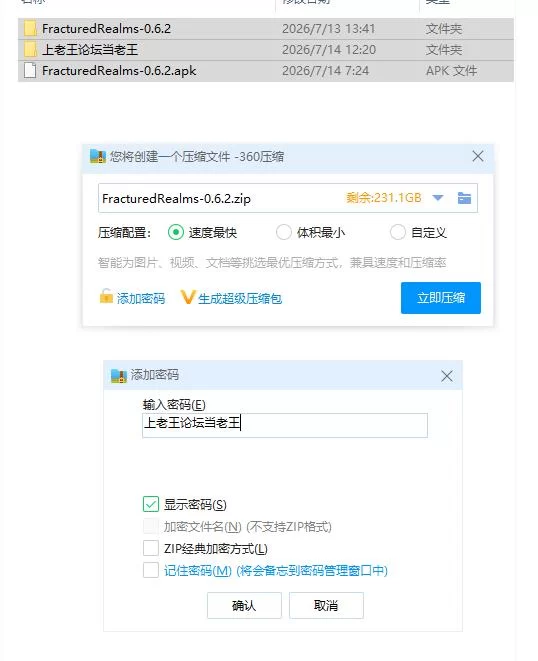Close the 360压缩 create archive dialog
Screen dimensions: 538x661
(478, 156)
